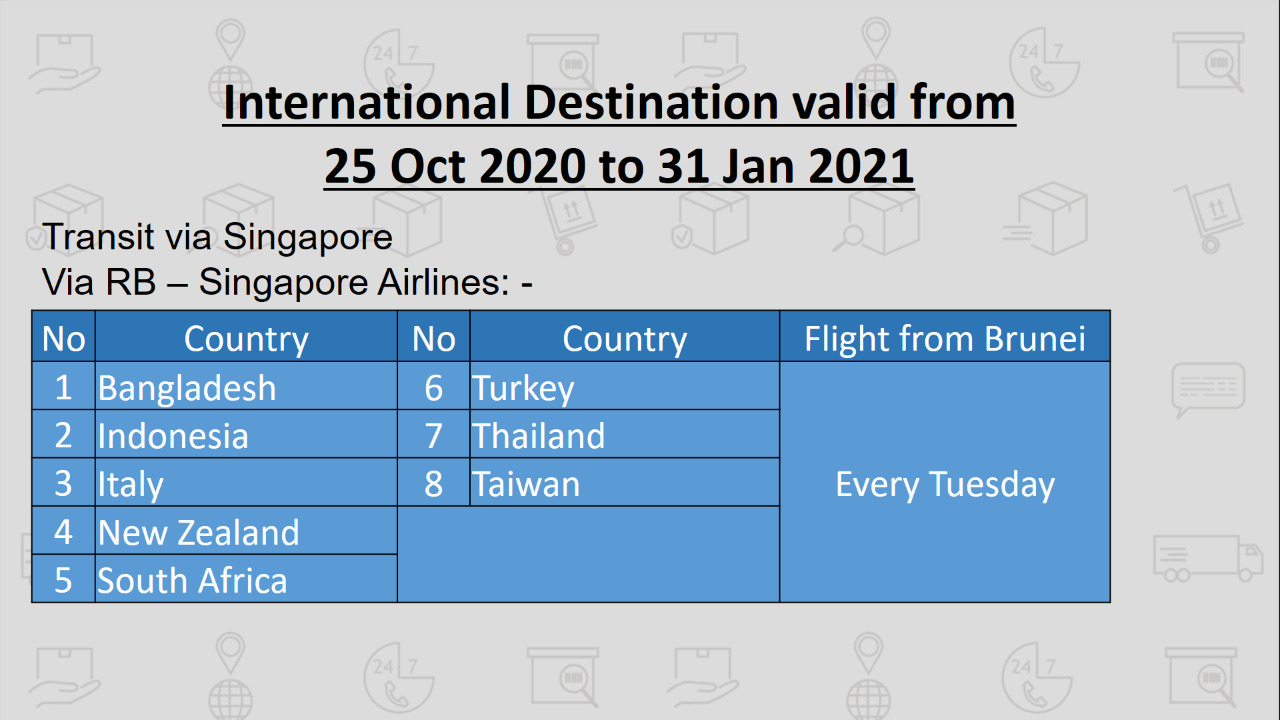Select the Taiwan entry
Screen dimensions: 1280x720
point(625,482)
